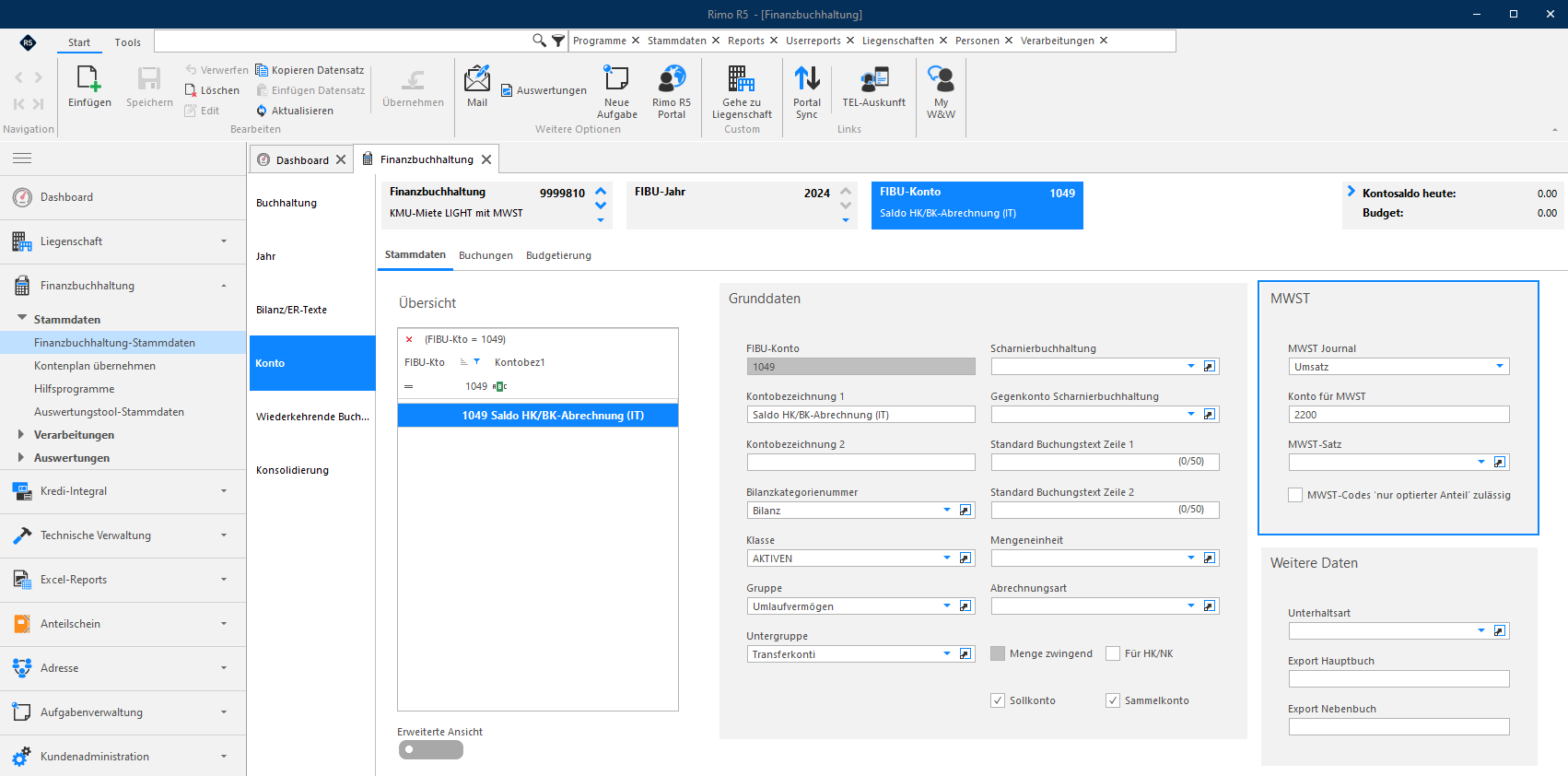
Task: Launch Portal Sync icon
Action: [807, 79]
